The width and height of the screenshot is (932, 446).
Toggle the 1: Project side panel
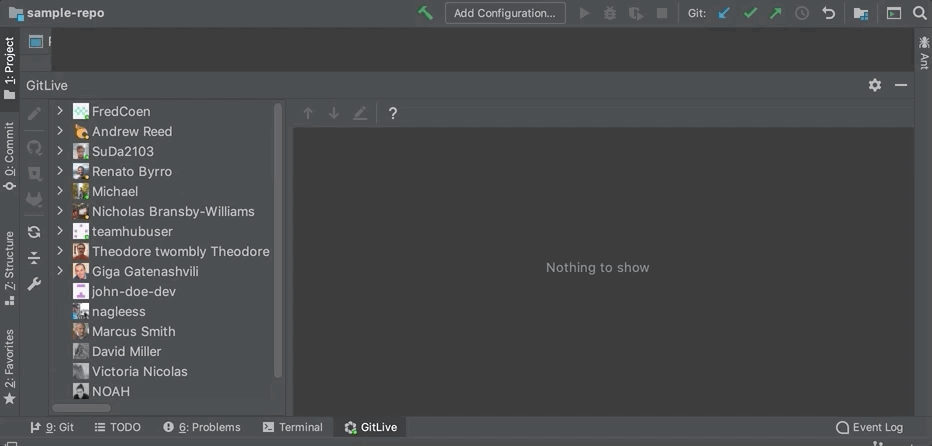coord(10,68)
